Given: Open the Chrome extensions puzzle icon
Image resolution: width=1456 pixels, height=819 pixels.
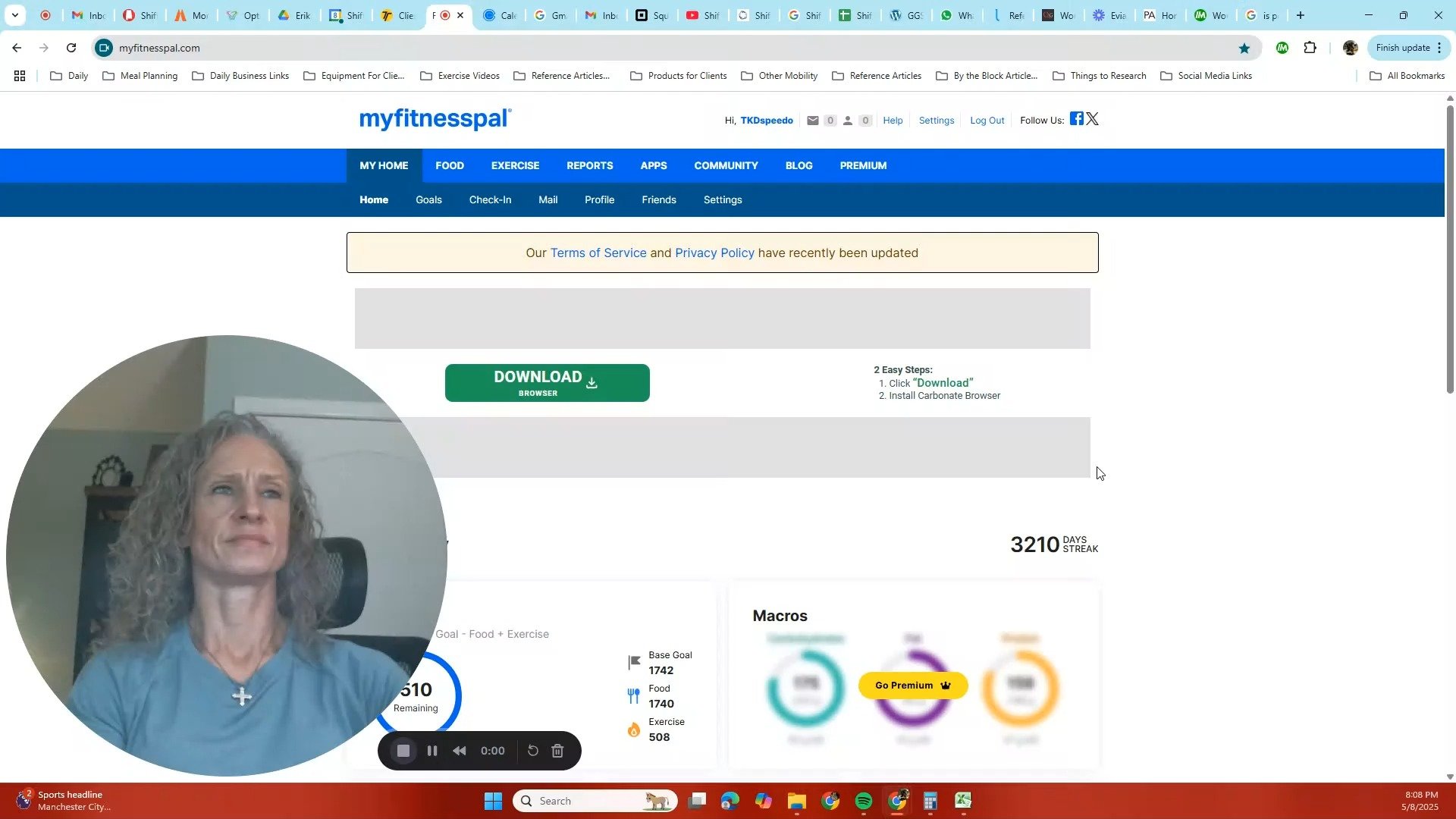Looking at the screenshot, I should (x=1310, y=48).
